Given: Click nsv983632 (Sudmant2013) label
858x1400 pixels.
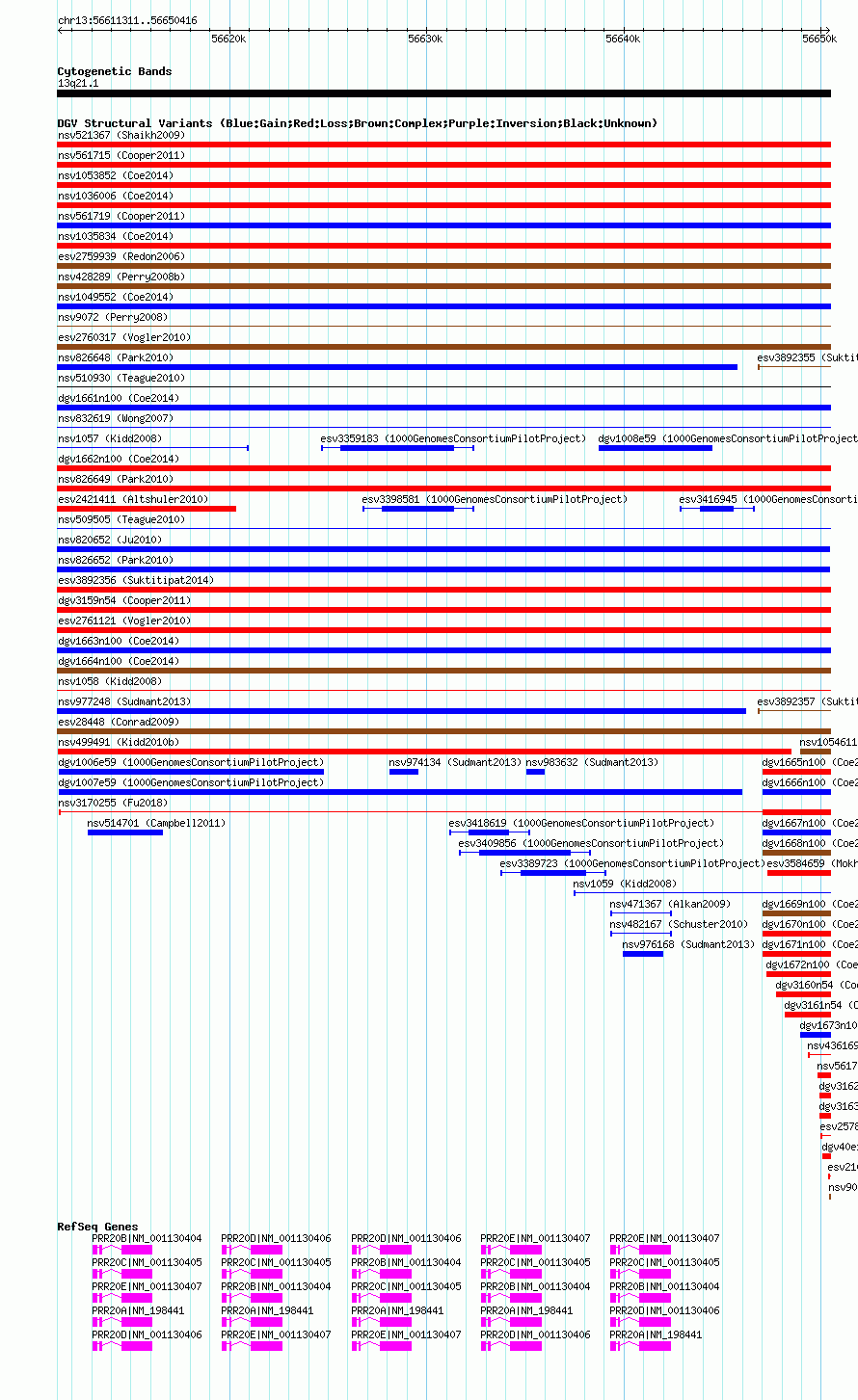Looking at the screenshot, I should pyautogui.click(x=593, y=762).
